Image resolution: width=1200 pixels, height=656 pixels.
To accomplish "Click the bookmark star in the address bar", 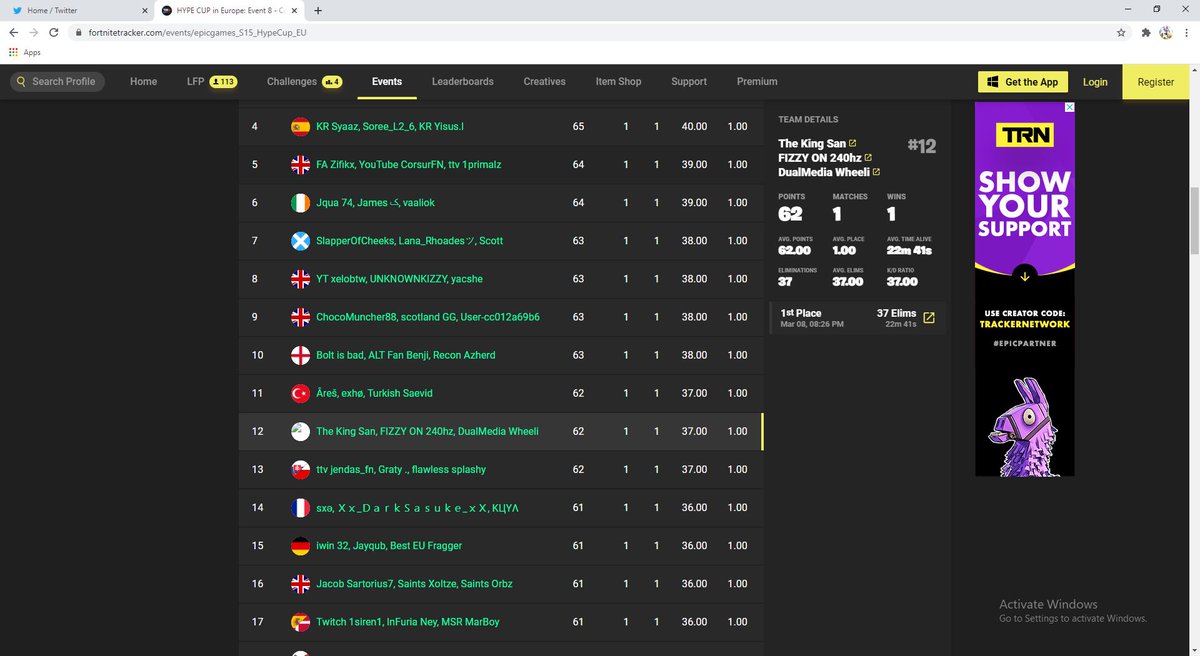I will (x=1121, y=32).
